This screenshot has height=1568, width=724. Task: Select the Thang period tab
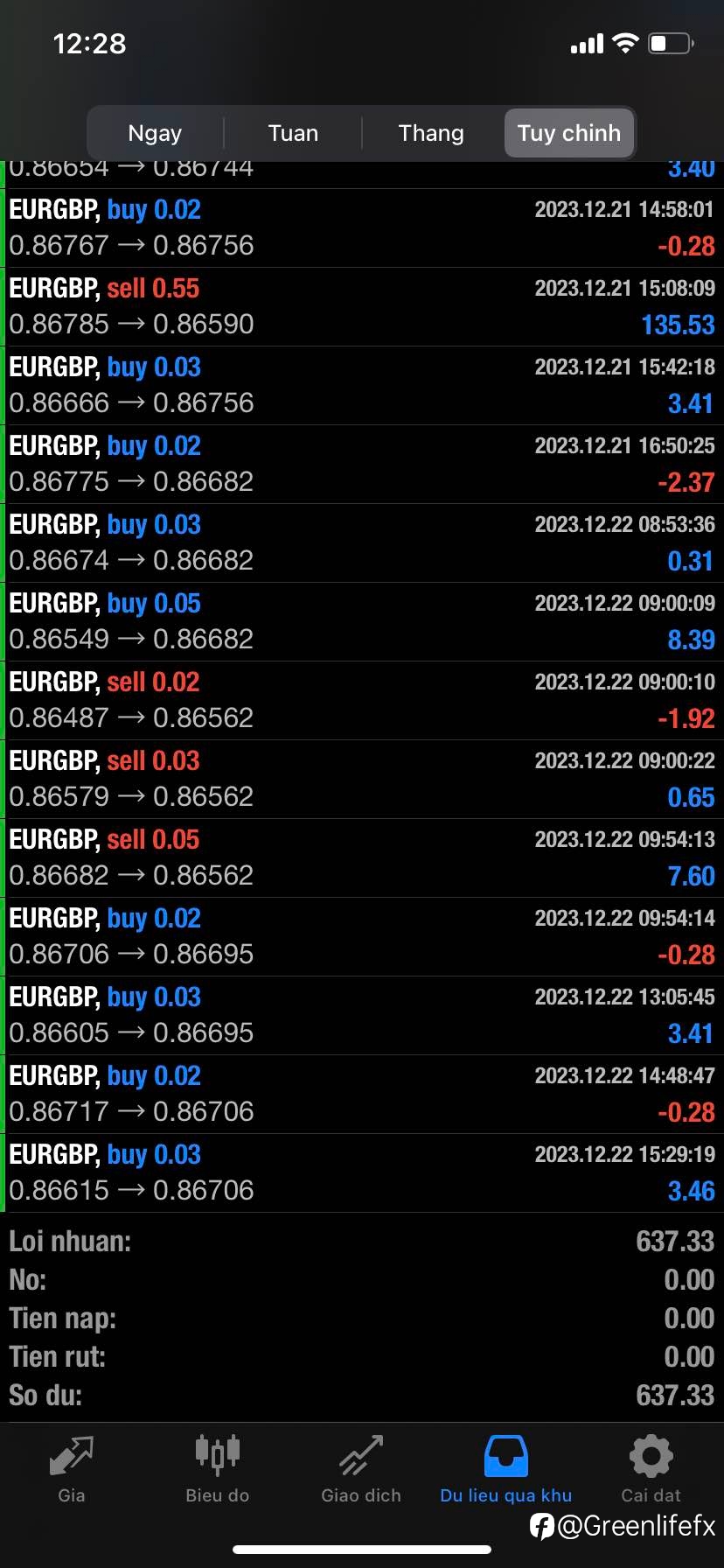pos(431,133)
